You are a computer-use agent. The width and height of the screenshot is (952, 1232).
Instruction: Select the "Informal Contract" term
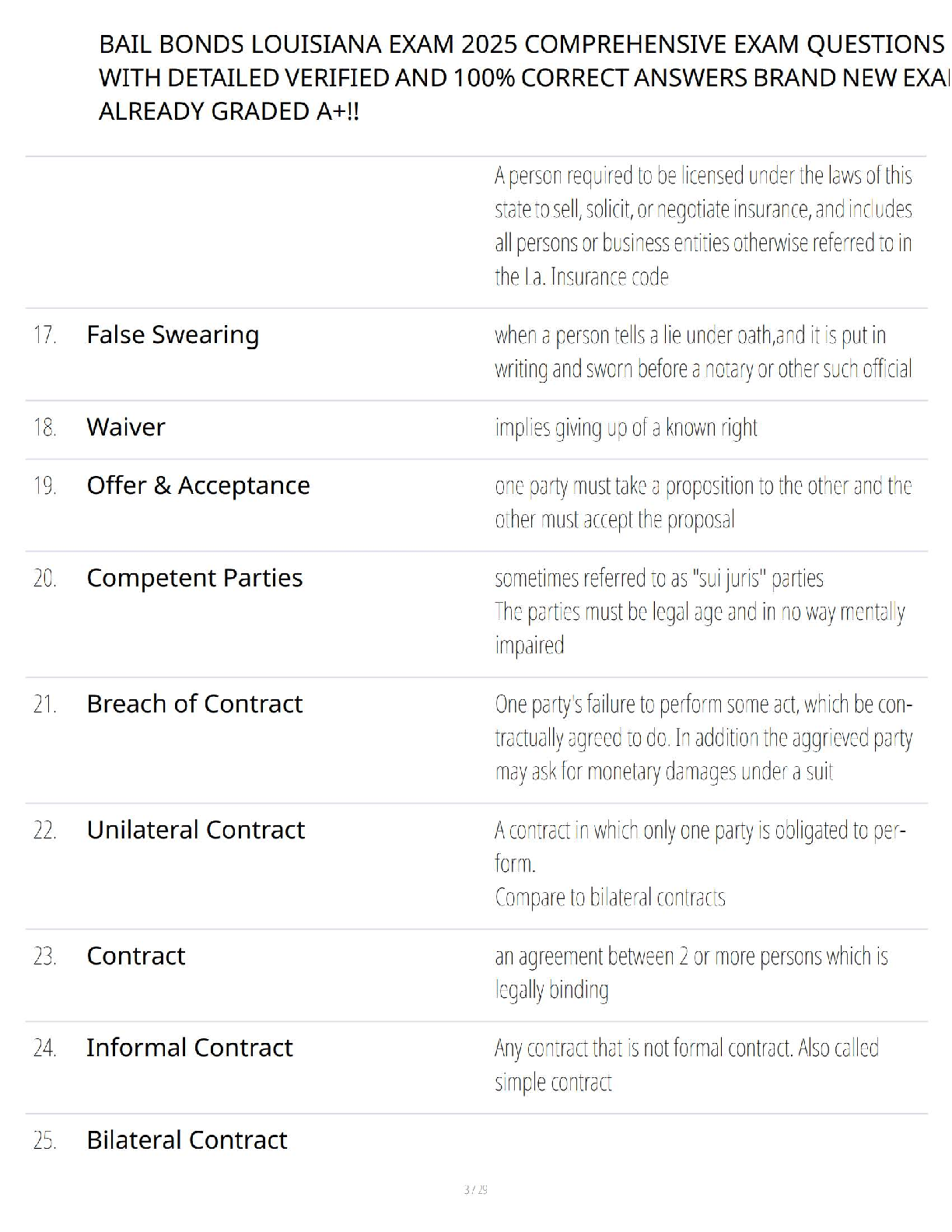(190, 1048)
